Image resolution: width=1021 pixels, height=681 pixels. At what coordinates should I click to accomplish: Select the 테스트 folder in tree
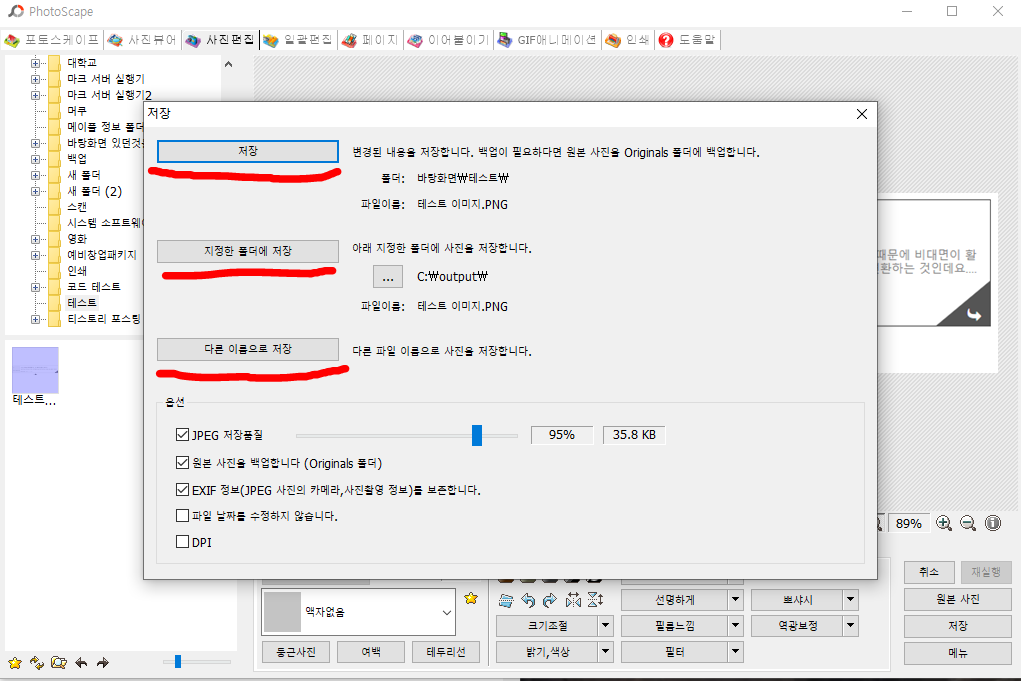click(x=82, y=303)
